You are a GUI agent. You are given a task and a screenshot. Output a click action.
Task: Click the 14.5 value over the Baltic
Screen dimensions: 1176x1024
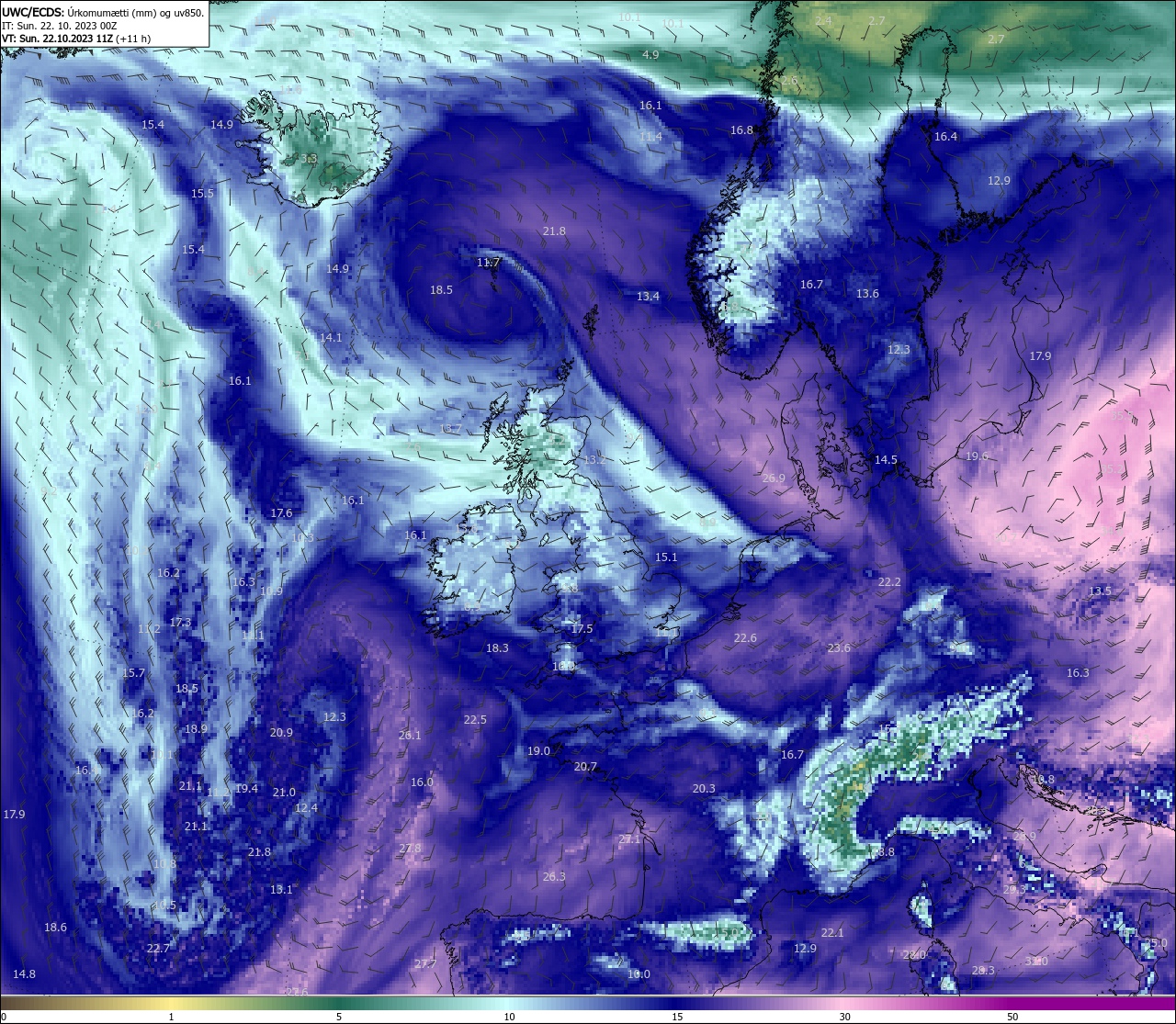pos(886,459)
